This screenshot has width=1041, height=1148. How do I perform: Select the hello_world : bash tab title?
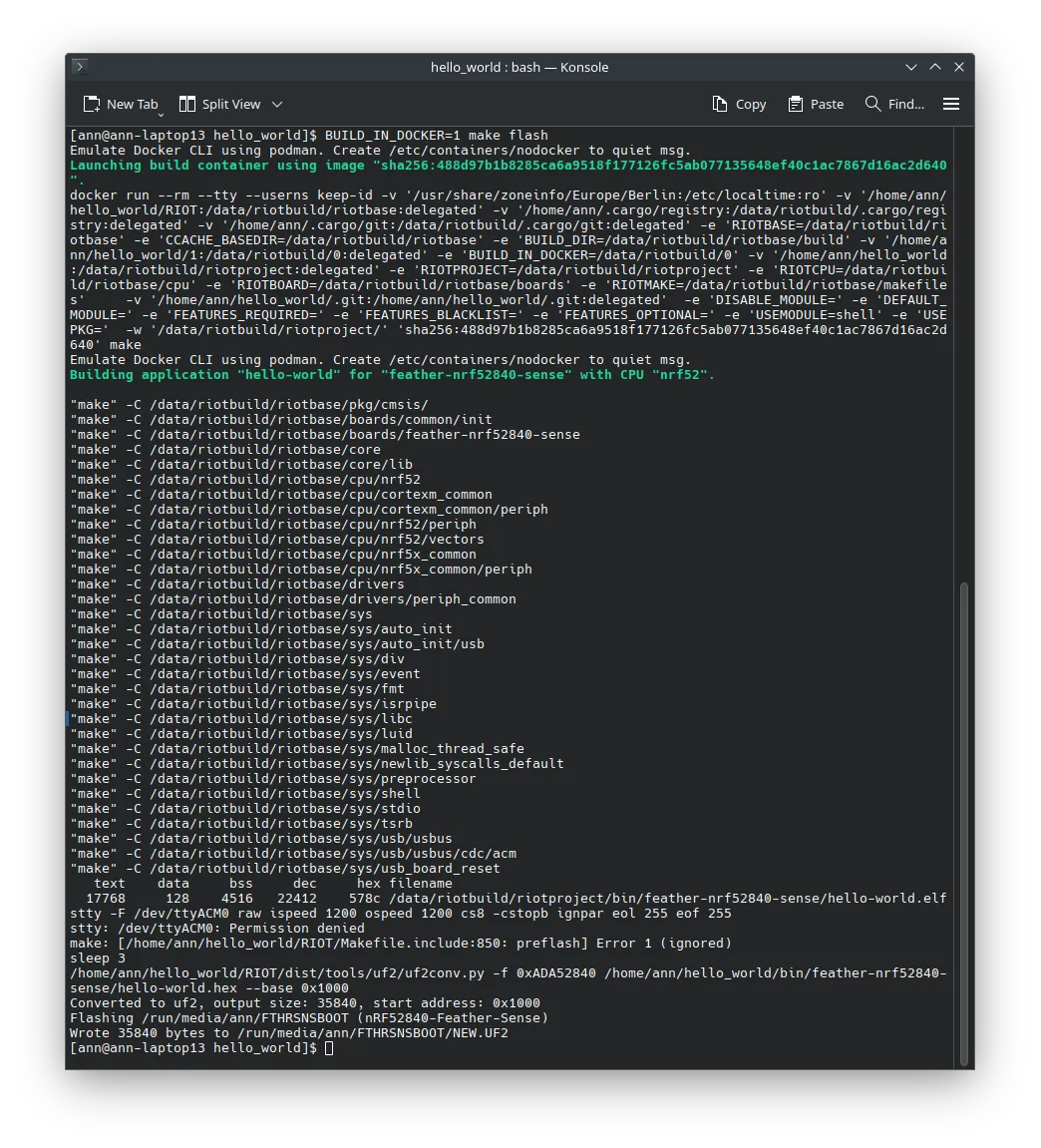(x=520, y=66)
